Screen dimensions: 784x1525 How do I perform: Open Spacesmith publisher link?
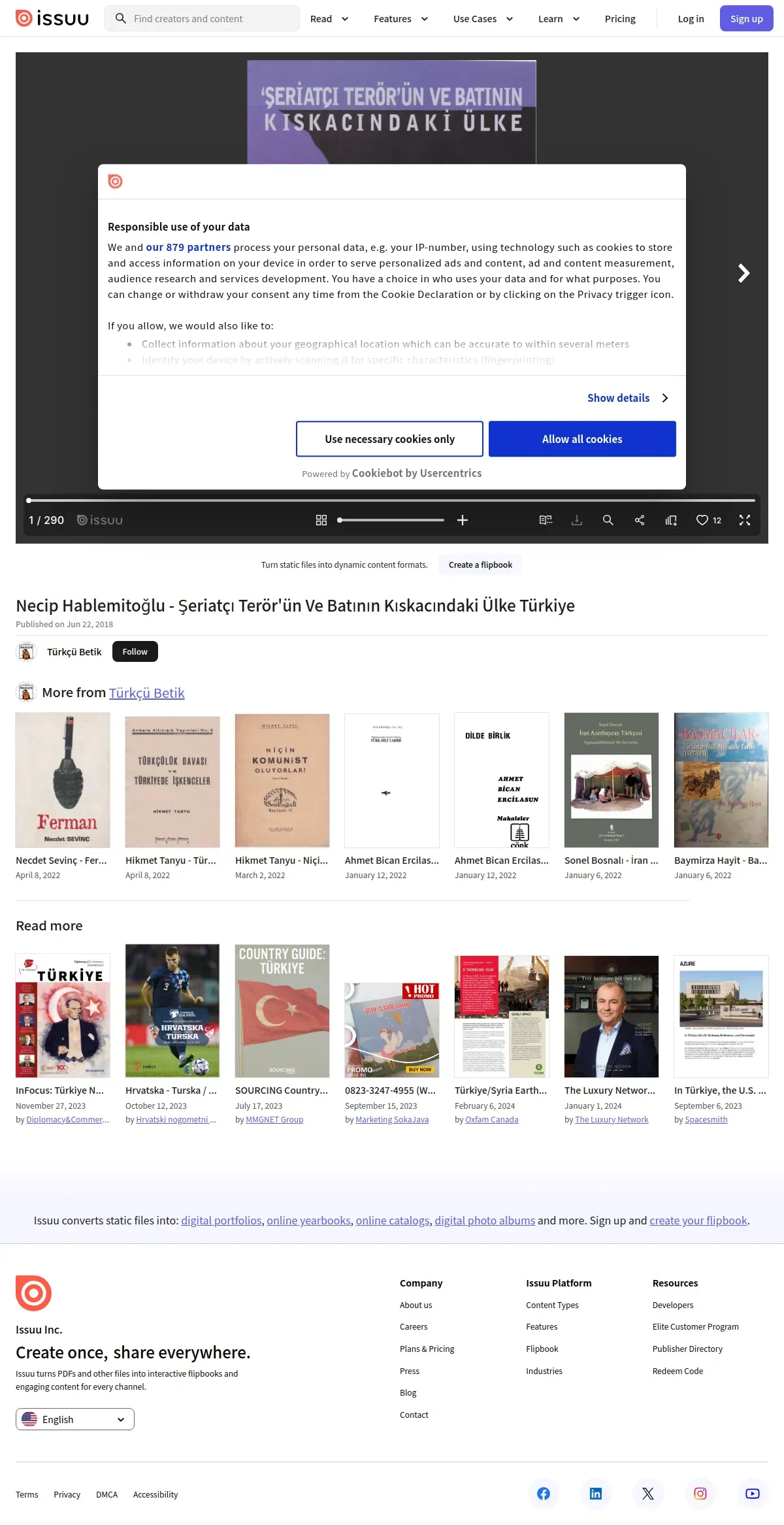pos(706,1119)
